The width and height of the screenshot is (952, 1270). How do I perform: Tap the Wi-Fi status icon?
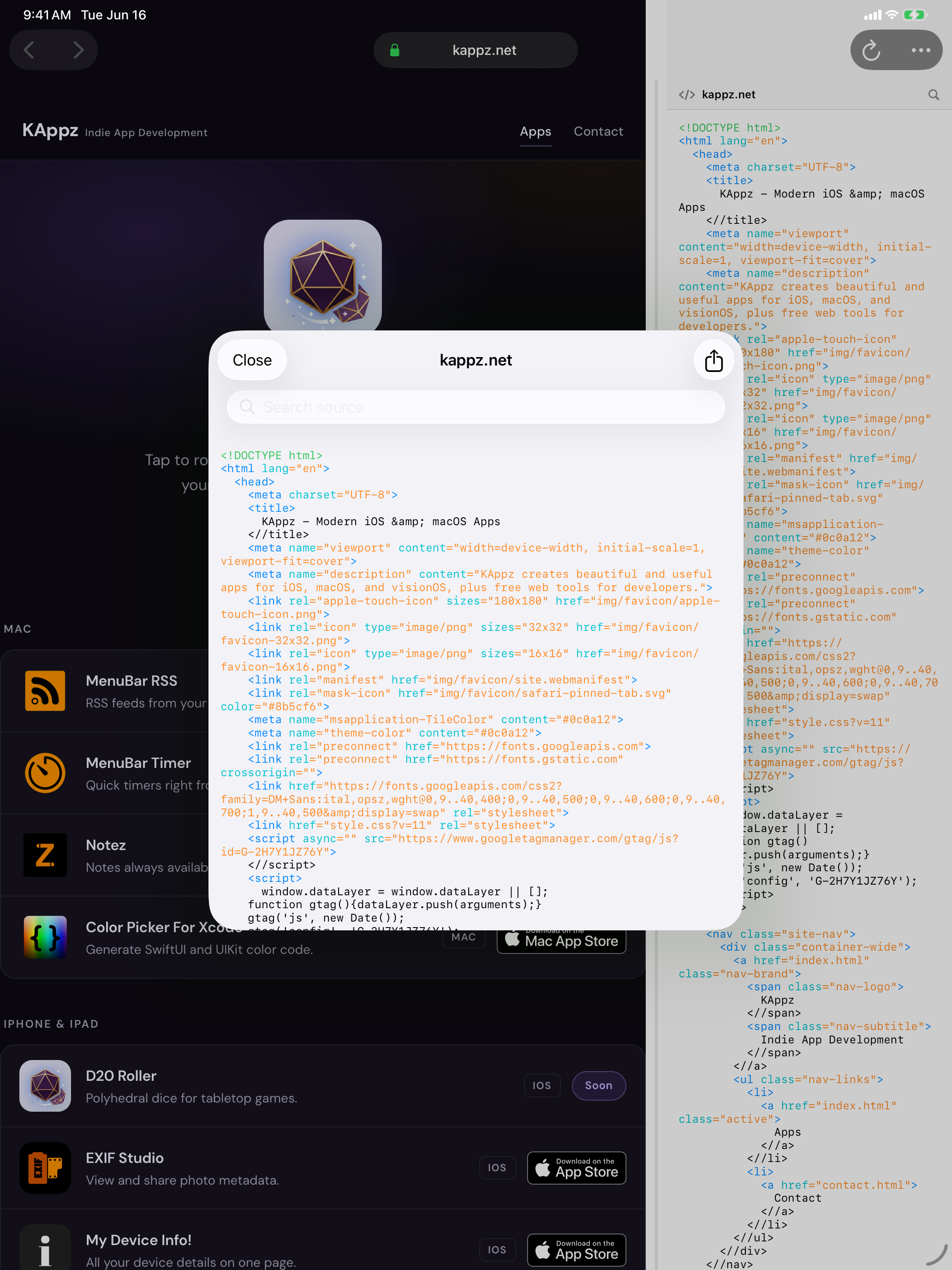coord(892,15)
